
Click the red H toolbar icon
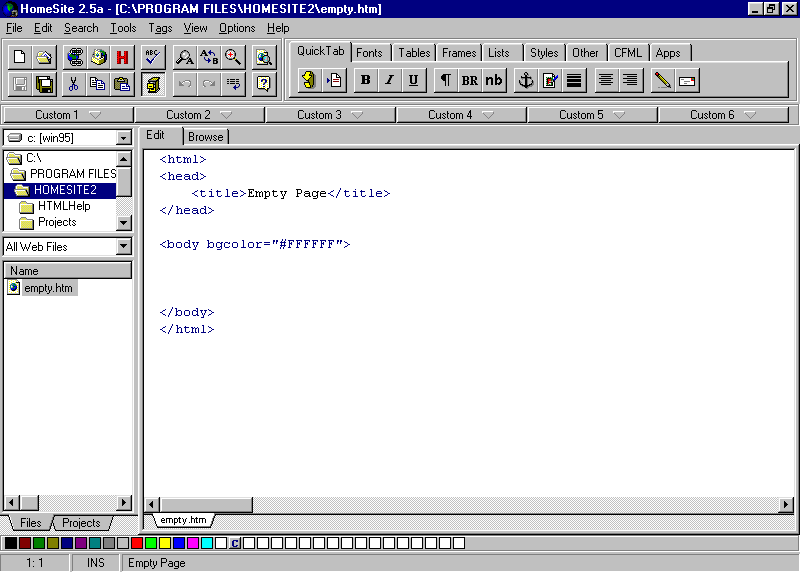[x=122, y=57]
